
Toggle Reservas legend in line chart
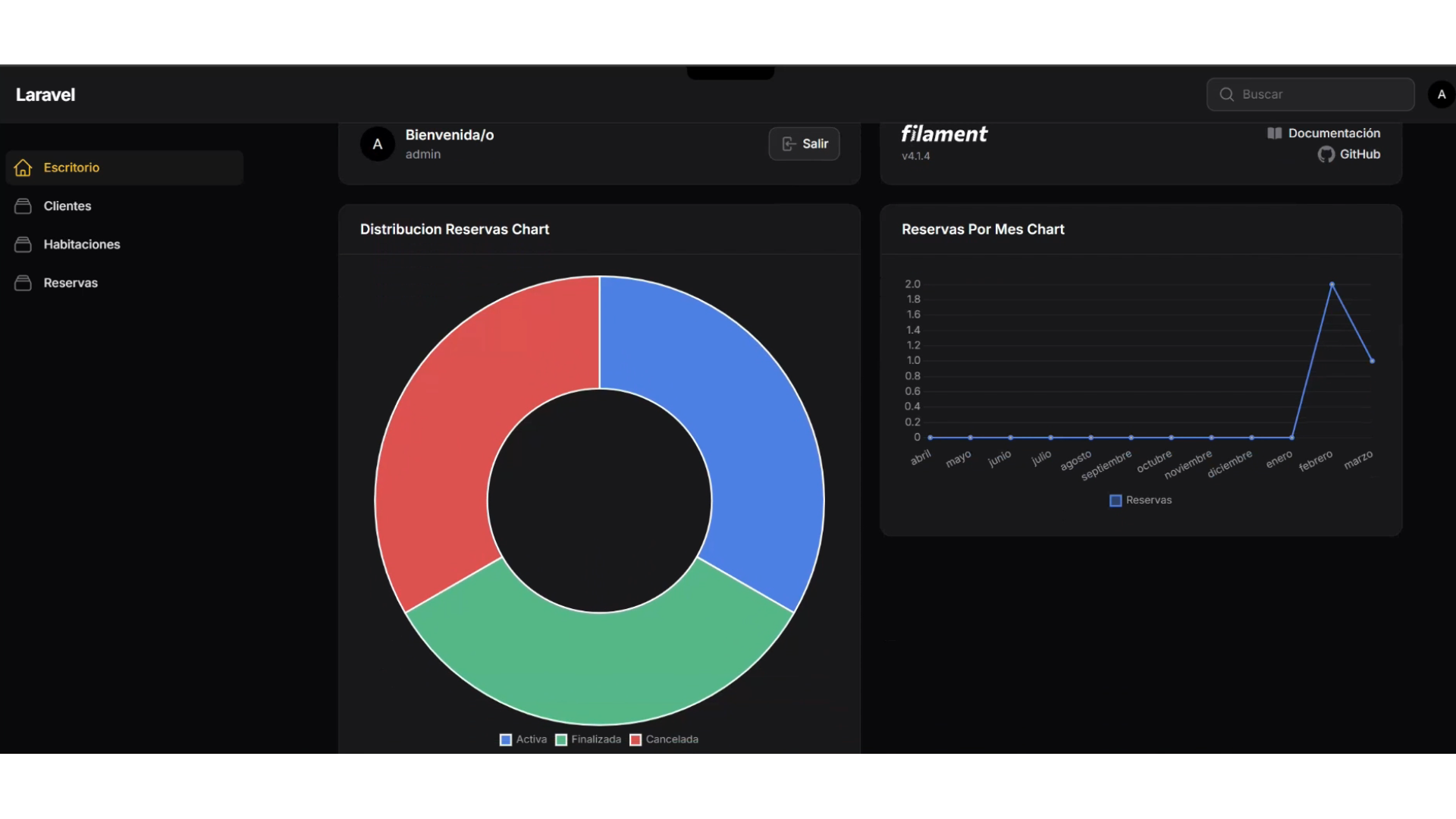pyautogui.click(x=1141, y=500)
